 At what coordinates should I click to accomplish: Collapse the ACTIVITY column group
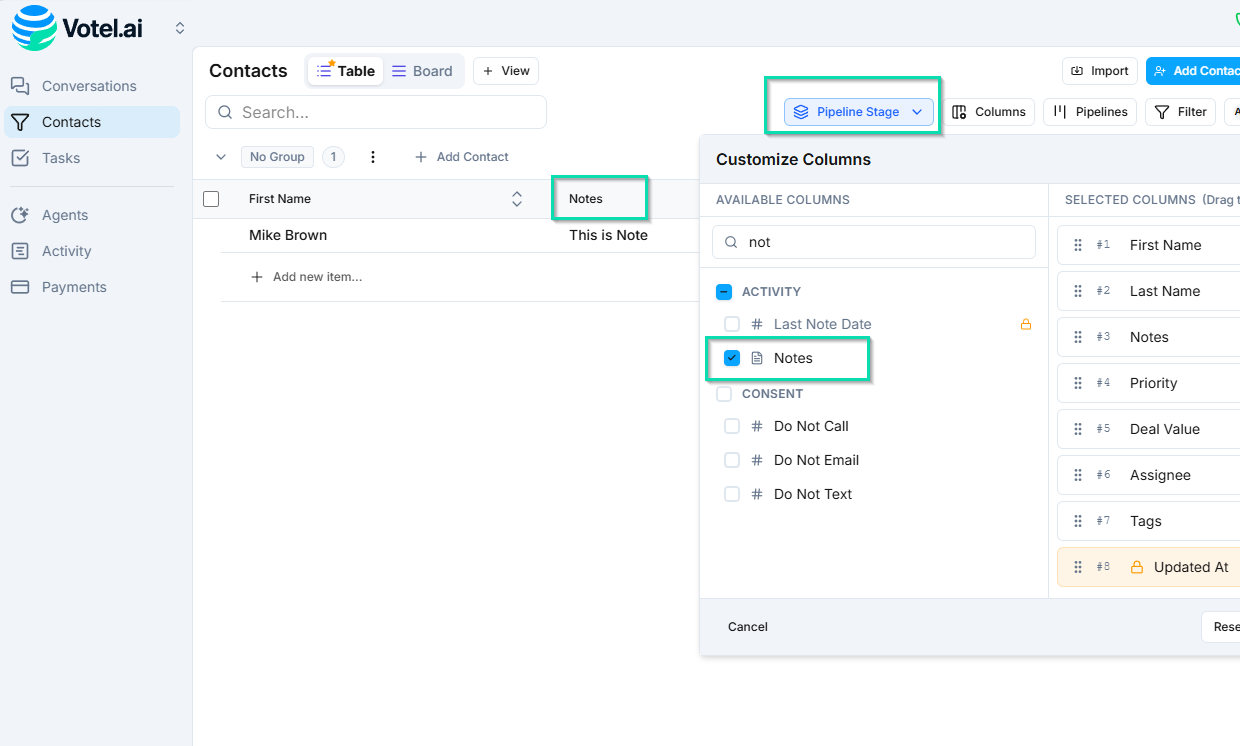pyautogui.click(x=723, y=291)
